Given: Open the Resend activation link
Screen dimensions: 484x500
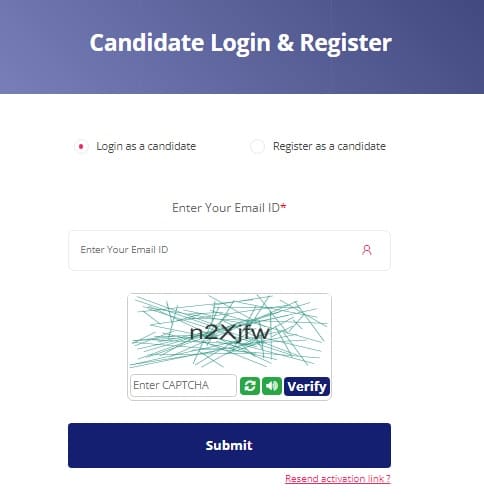Looking at the screenshot, I should 338,479.
